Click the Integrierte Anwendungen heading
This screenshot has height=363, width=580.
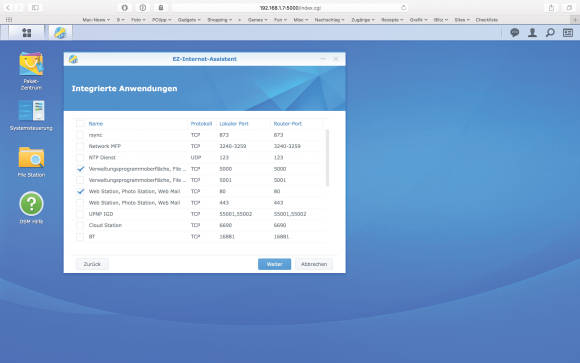click(124, 88)
